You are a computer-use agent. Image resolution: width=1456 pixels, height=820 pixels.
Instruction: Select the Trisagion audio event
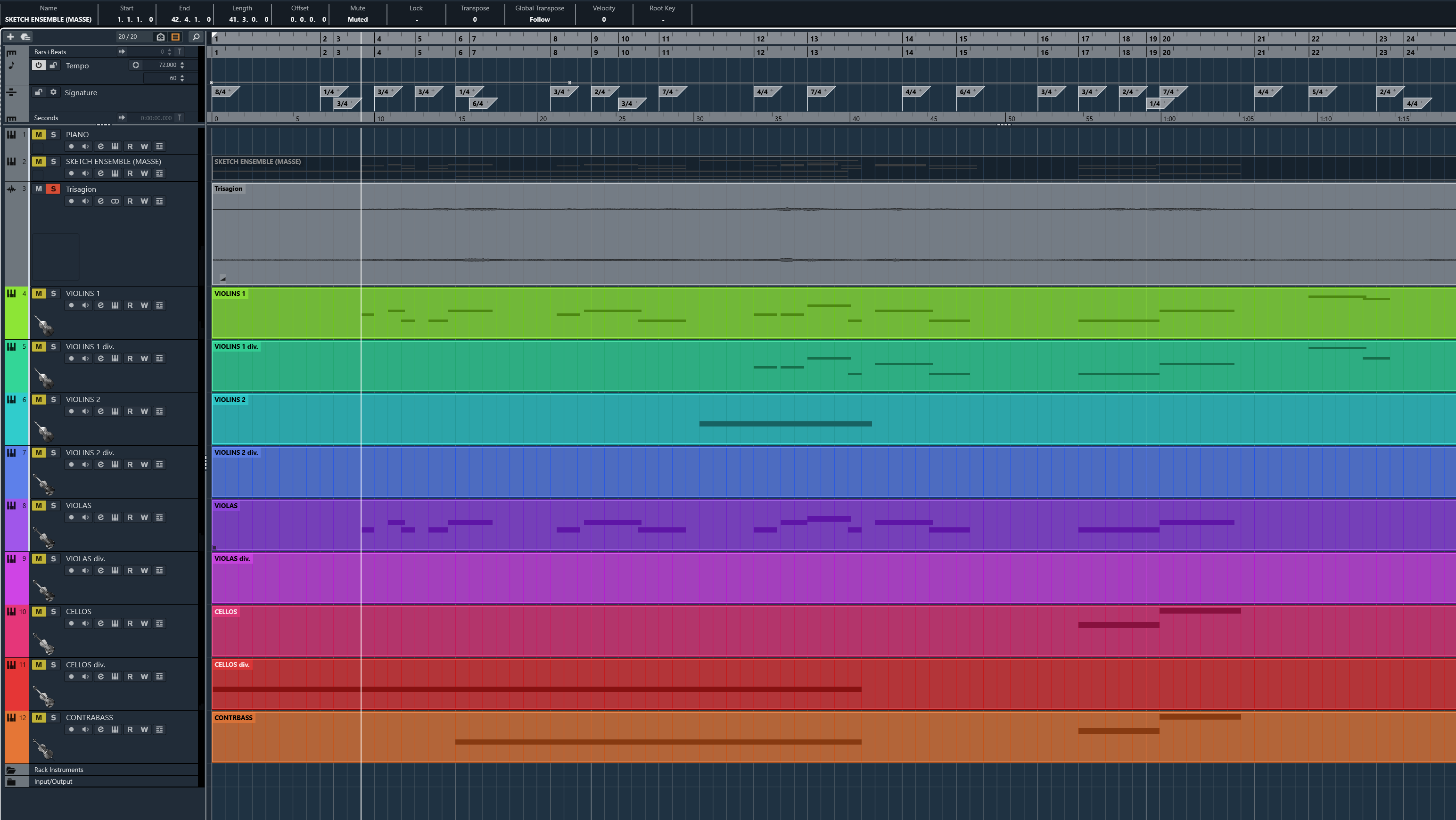point(834,234)
